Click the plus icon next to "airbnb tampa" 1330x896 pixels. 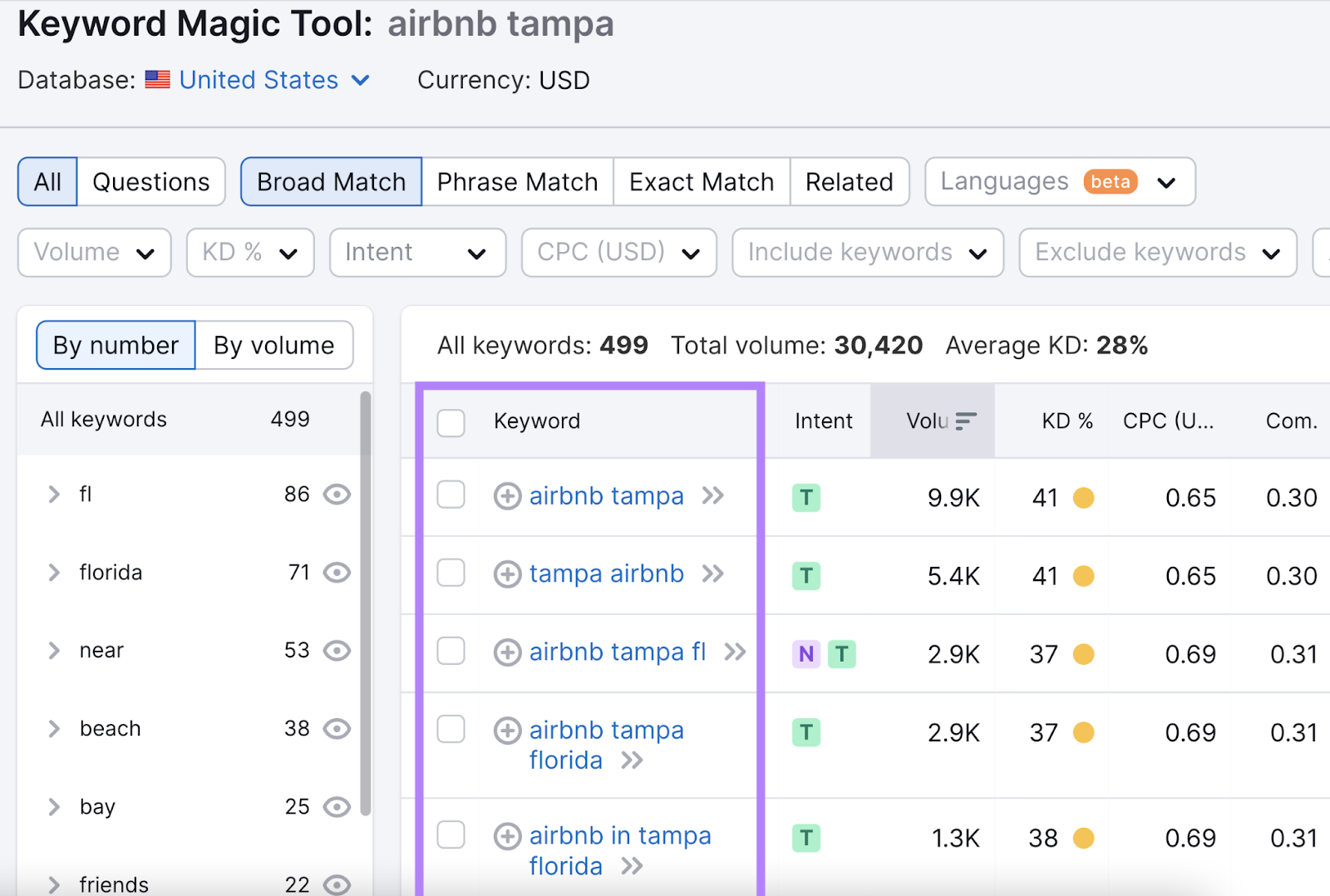click(506, 495)
